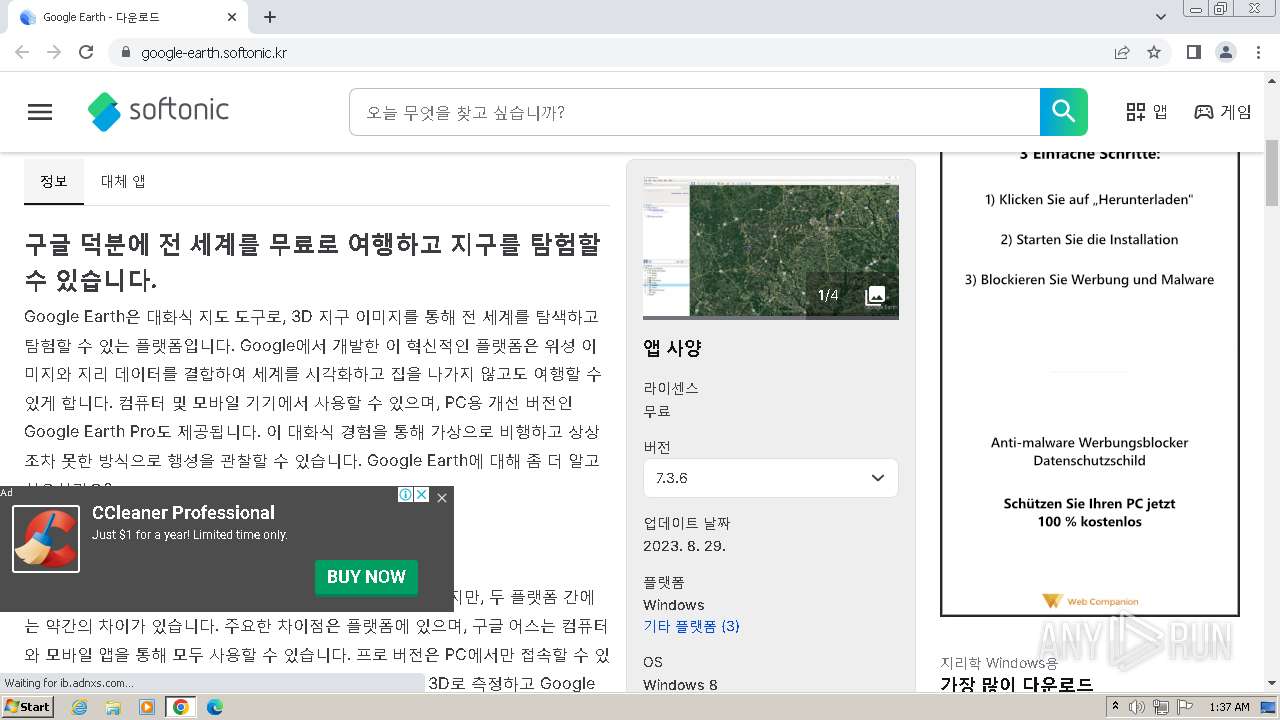Viewport: 1280px width, 720px height.
Task: Click the share page icon in address bar
Action: click(x=1122, y=52)
